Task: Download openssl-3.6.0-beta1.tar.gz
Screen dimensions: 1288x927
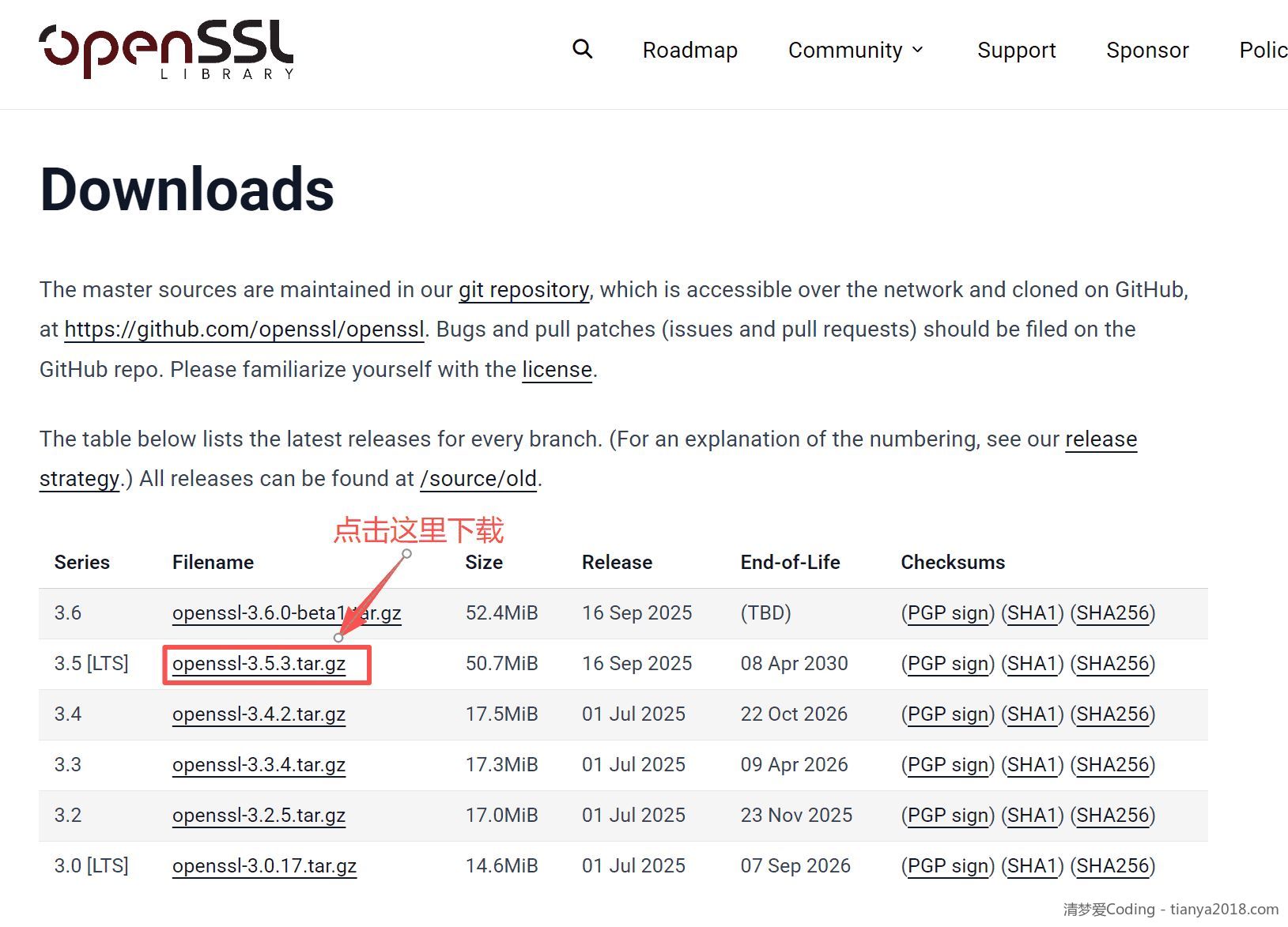Action: coord(286,613)
